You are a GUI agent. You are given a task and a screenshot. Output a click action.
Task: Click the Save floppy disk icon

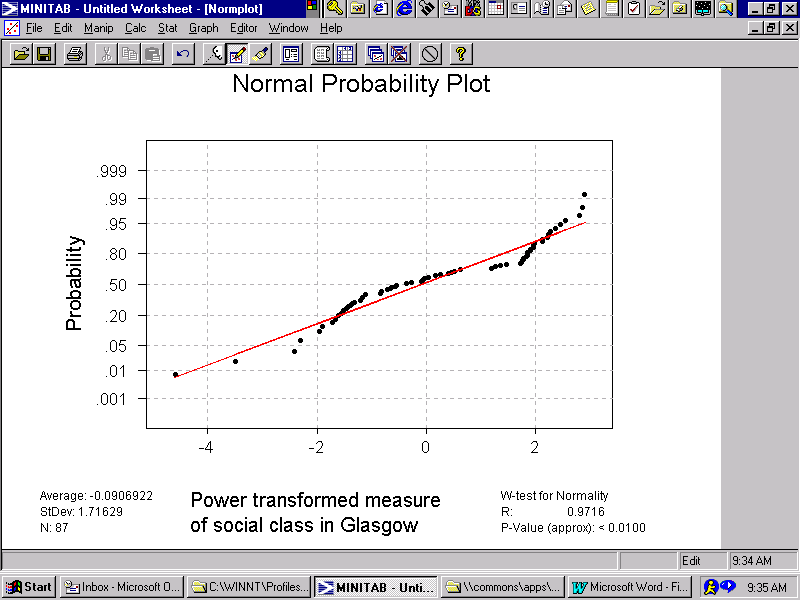(x=44, y=54)
